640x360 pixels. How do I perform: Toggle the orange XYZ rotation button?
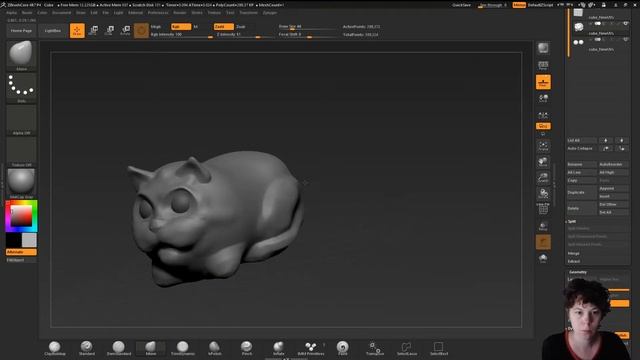pyautogui.click(x=543, y=126)
